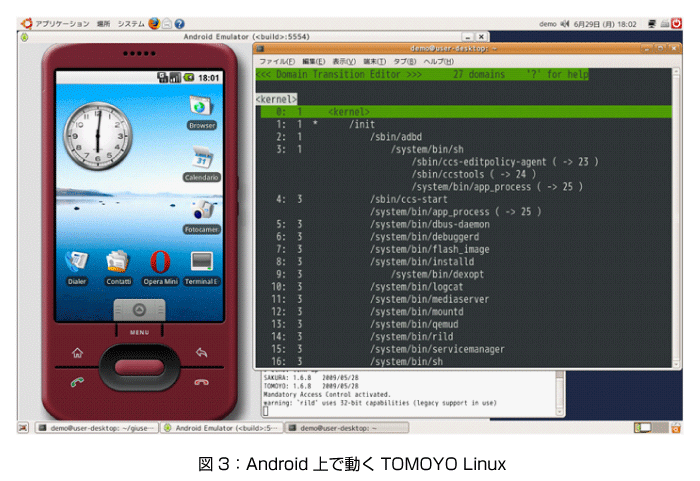
Task: Open the app drawer tab on the phone
Action: [x=139, y=310]
